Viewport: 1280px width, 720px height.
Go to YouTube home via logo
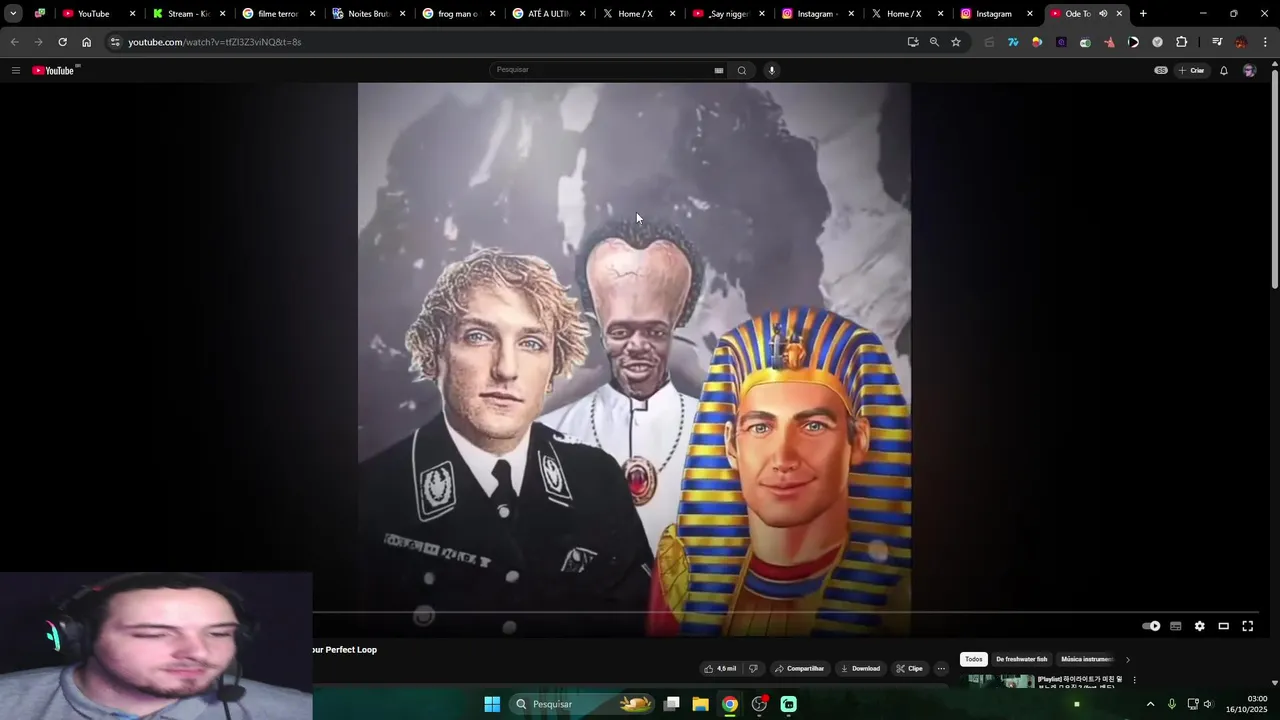tap(54, 70)
